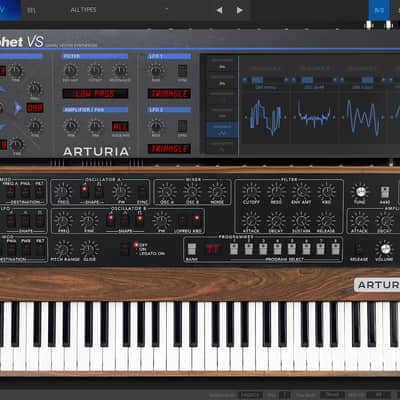Toggle the LFO 2 sync switch
Image resolution: width=400 pixels, height=400 pixels.
pyautogui.click(x=182, y=126)
